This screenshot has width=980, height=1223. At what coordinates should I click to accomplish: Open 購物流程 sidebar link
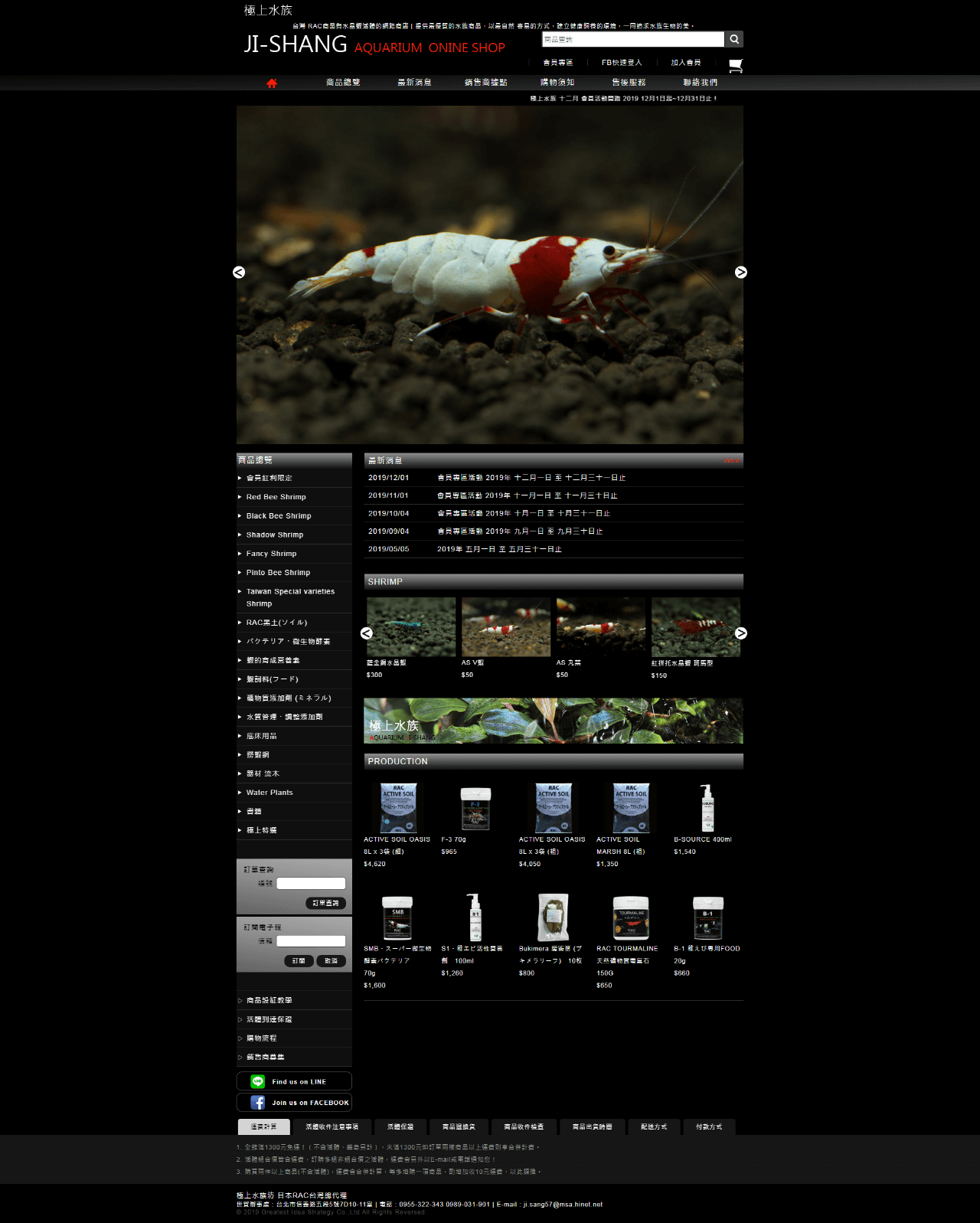pyautogui.click(x=262, y=1038)
